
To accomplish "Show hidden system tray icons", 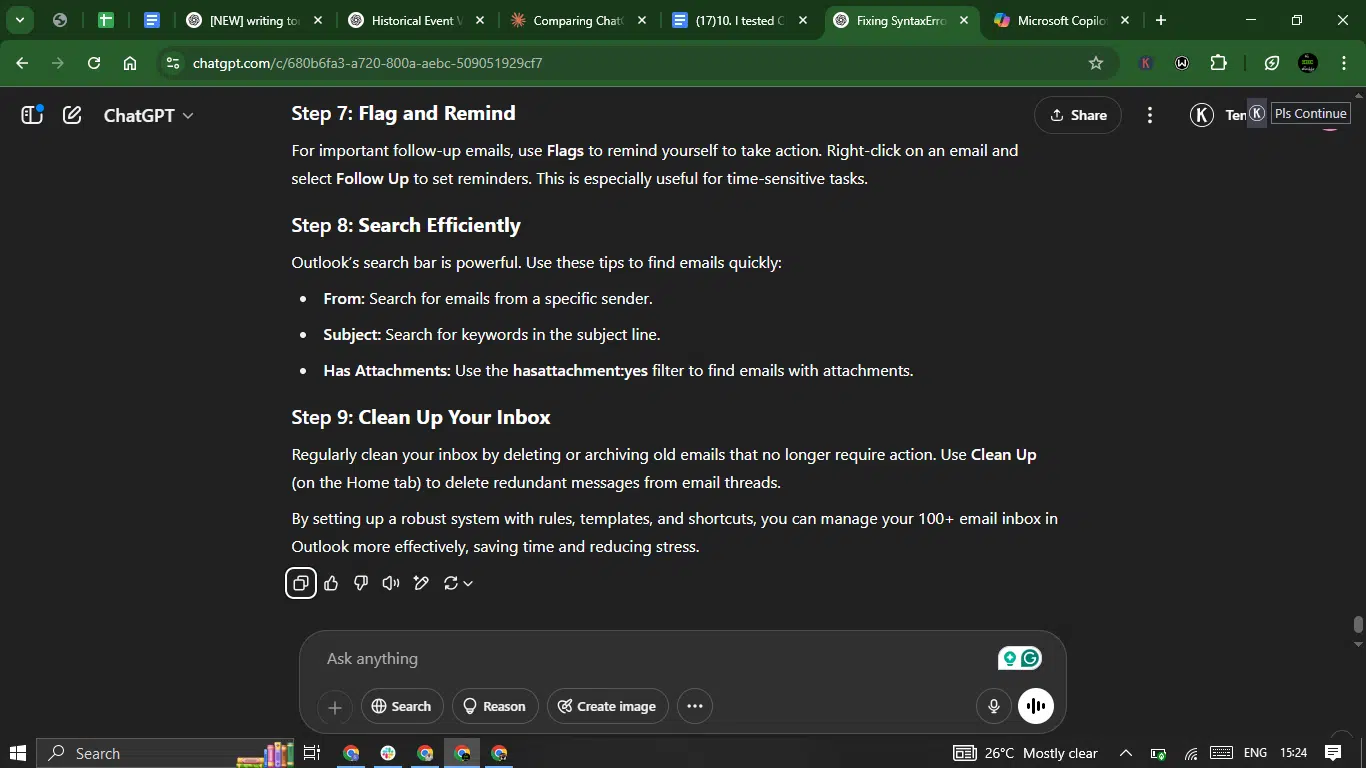I will pyautogui.click(x=1126, y=753).
